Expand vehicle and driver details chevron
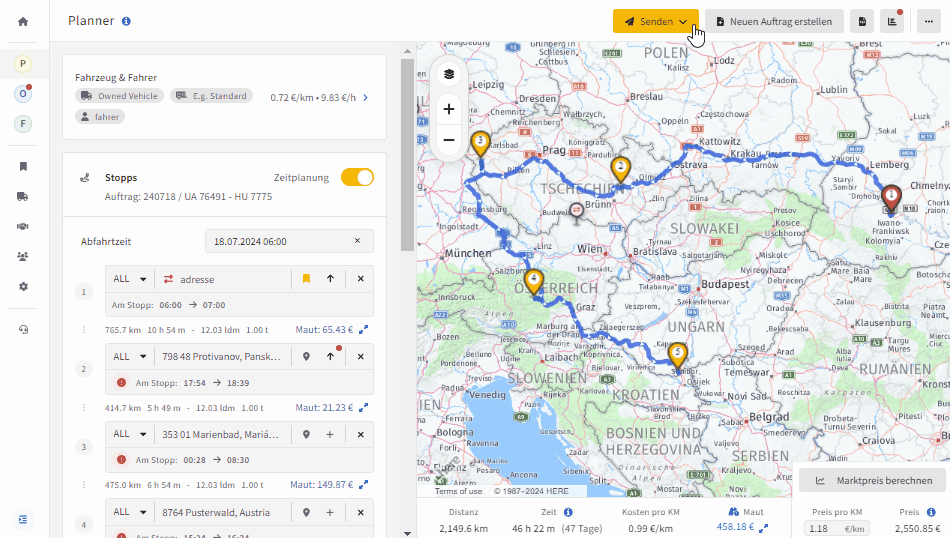The image size is (950, 538). [x=365, y=98]
